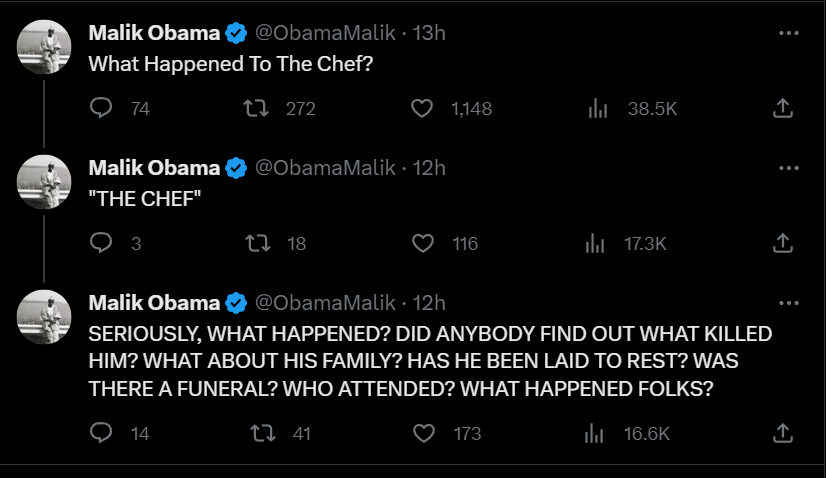This screenshot has height=478, width=826.
Task: View analytics showing 16.6K views
Action: [597, 433]
